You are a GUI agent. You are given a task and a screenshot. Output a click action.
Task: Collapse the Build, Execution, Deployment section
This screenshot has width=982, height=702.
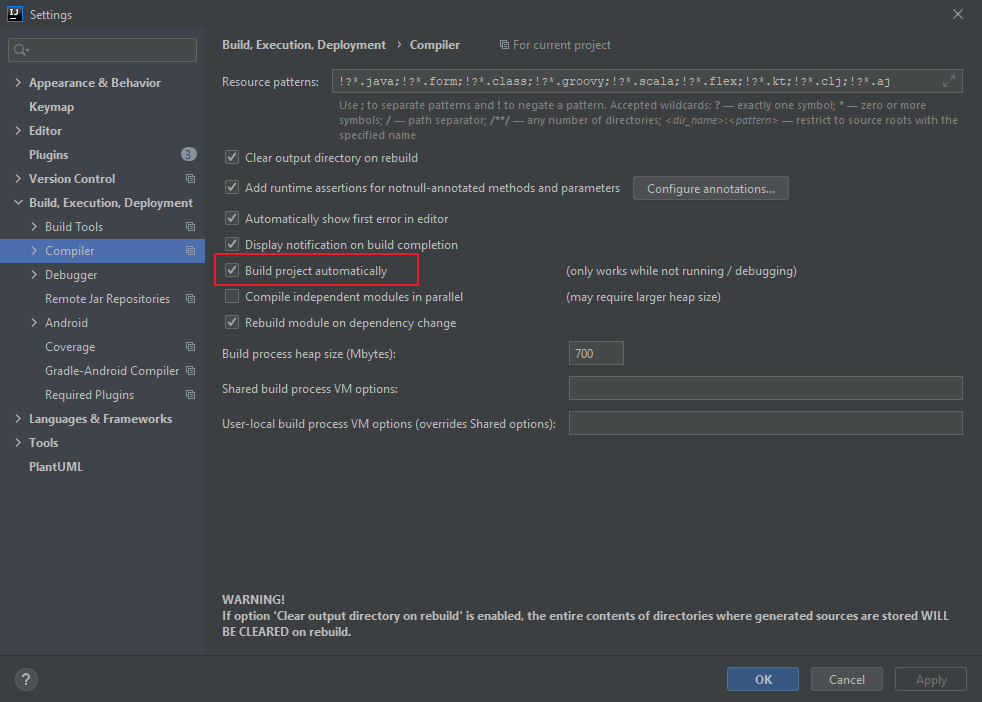17,202
